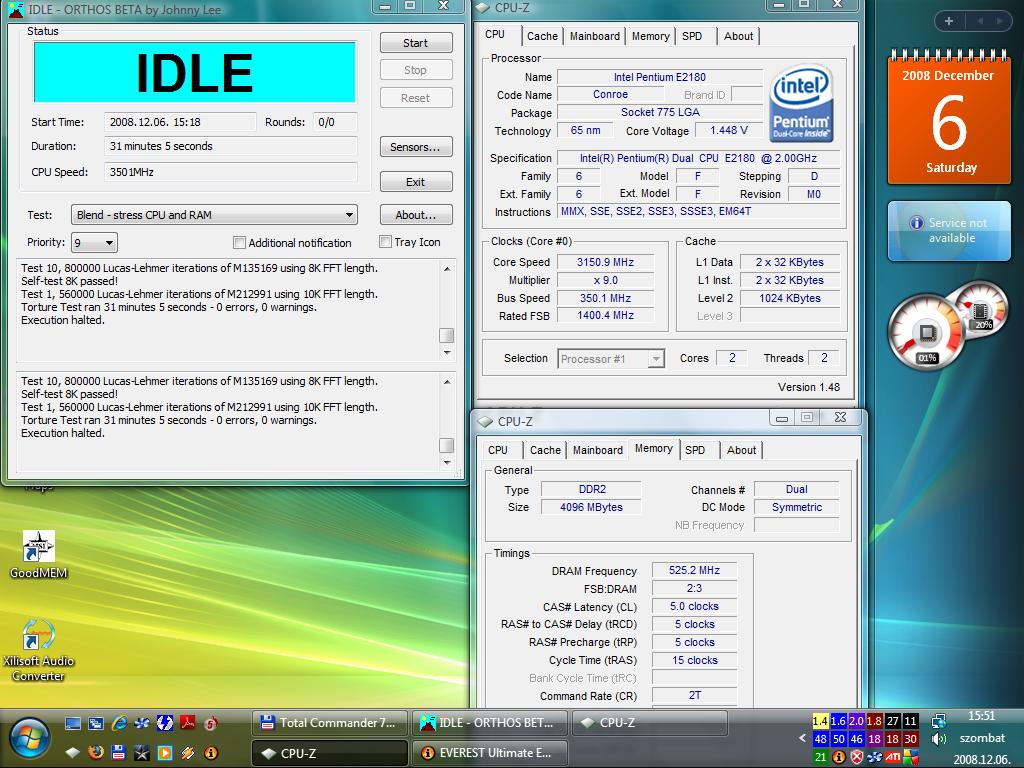1024x768 pixels.
Task: Click the upper log scrollbar up arrow
Action: point(447,268)
